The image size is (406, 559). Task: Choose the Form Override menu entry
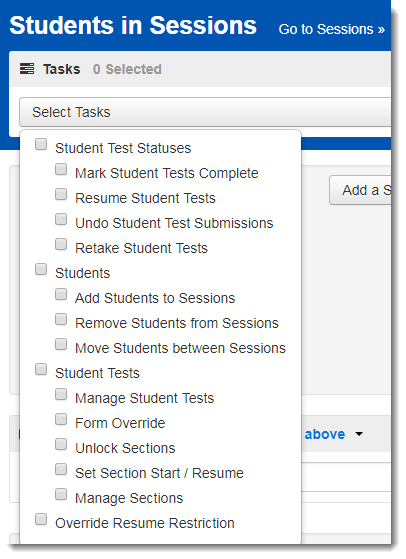120,423
